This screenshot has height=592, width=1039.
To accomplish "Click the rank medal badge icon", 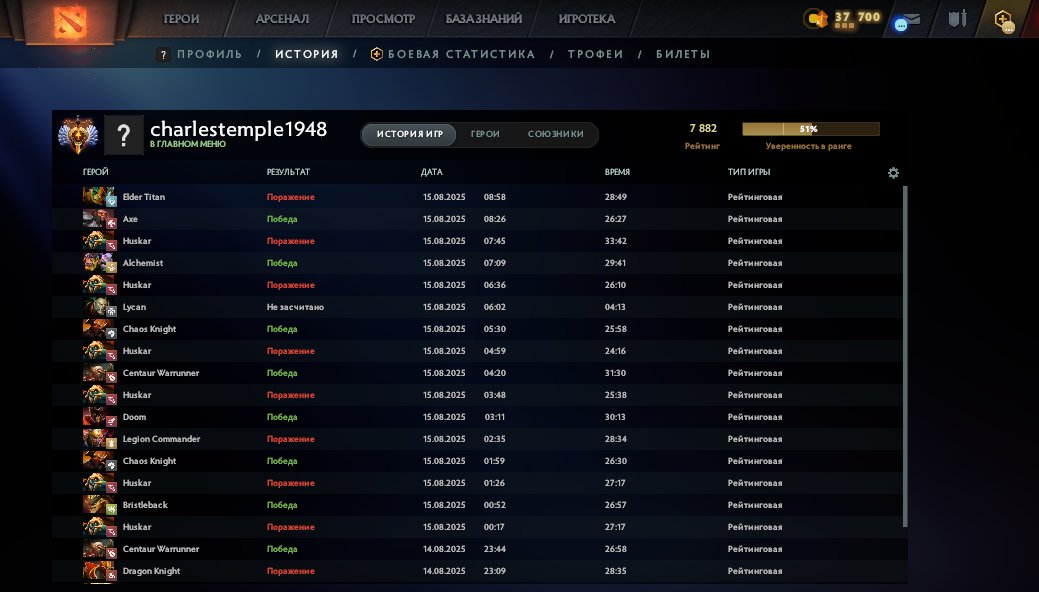I will pyautogui.click(x=78, y=135).
